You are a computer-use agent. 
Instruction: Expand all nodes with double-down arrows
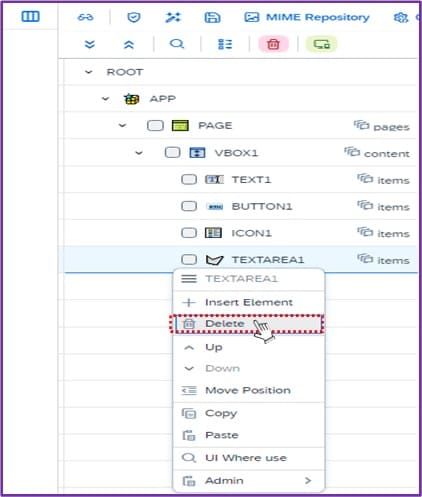click(x=89, y=44)
